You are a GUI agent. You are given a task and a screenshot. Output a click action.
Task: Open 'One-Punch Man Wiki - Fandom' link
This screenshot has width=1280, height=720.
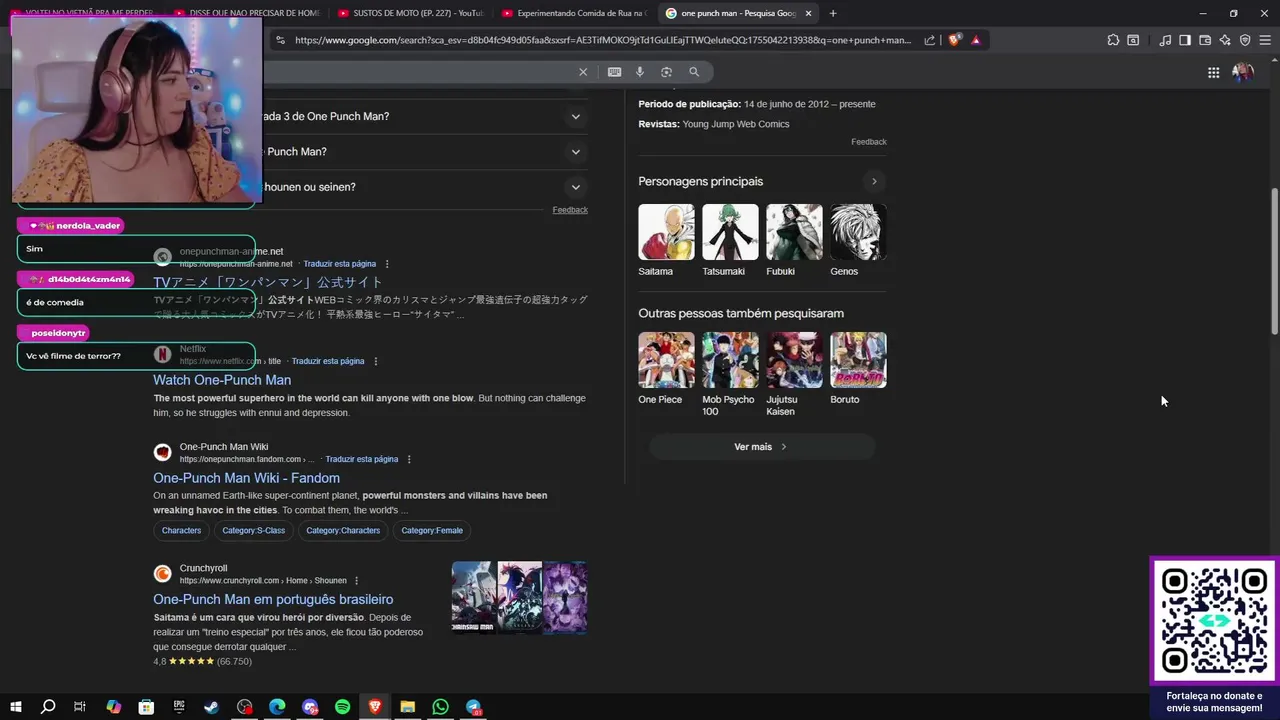coord(246,478)
